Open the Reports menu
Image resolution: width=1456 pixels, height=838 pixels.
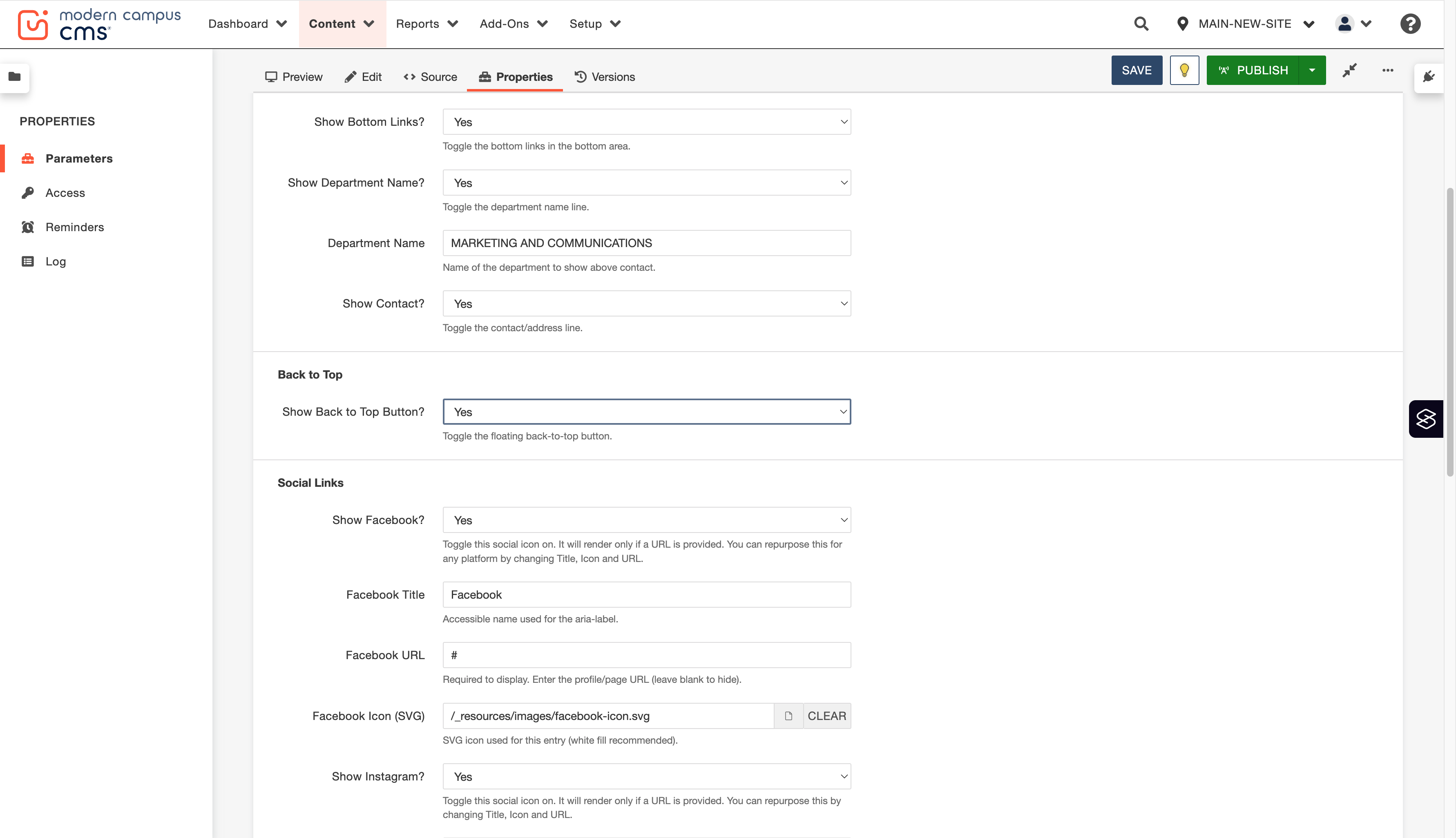coord(427,24)
